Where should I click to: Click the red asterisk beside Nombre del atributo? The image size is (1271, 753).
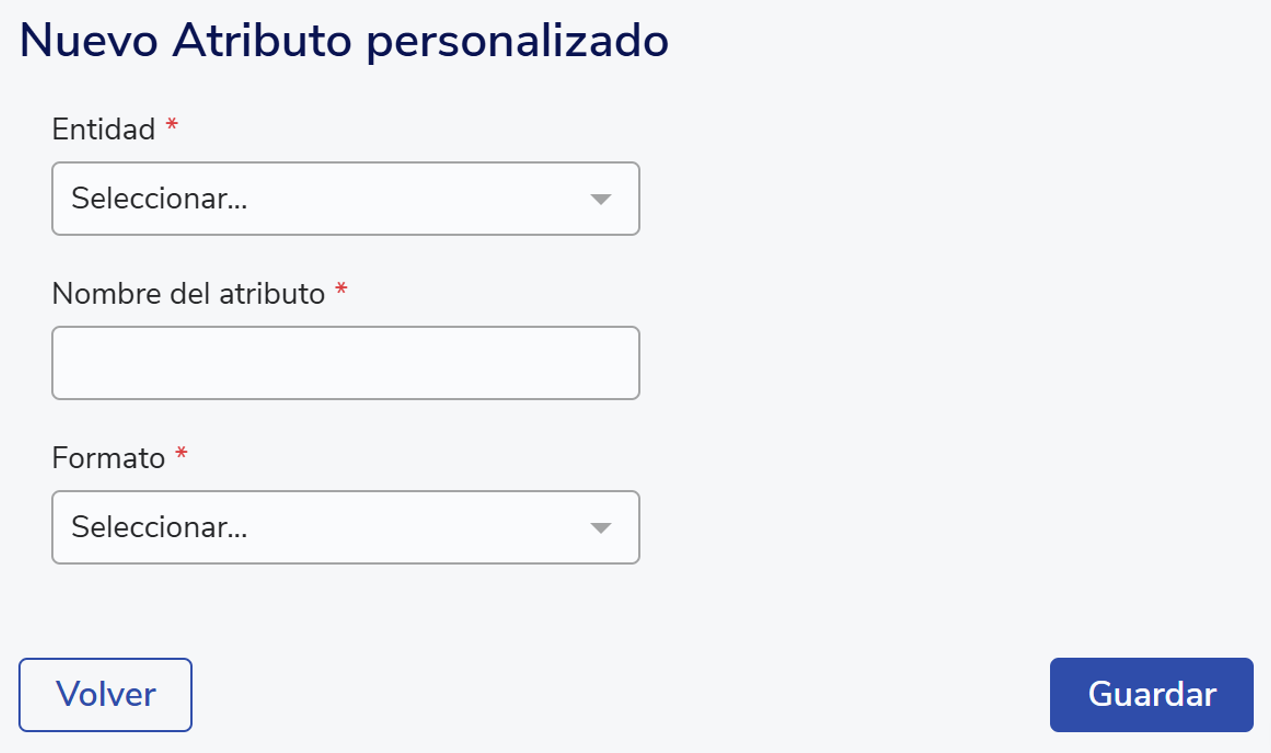tap(341, 290)
